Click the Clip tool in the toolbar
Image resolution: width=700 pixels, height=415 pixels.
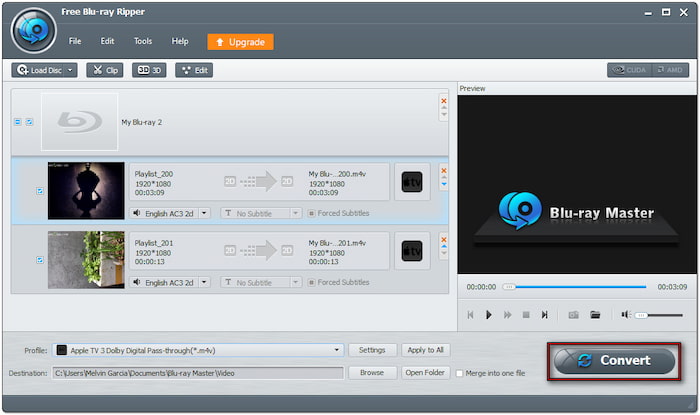tap(106, 70)
